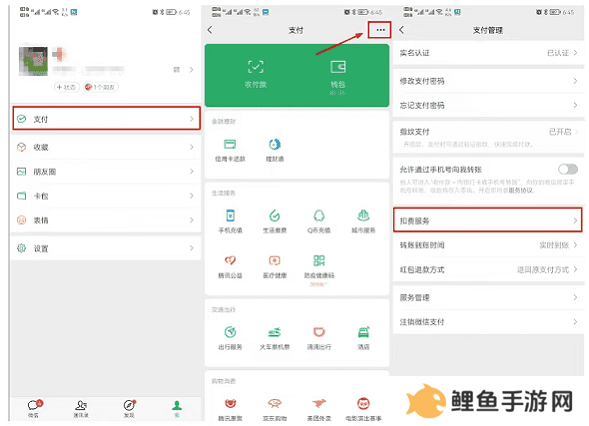The image size is (589, 426).
Task: Open the 服务管理 row
Action: (488, 297)
